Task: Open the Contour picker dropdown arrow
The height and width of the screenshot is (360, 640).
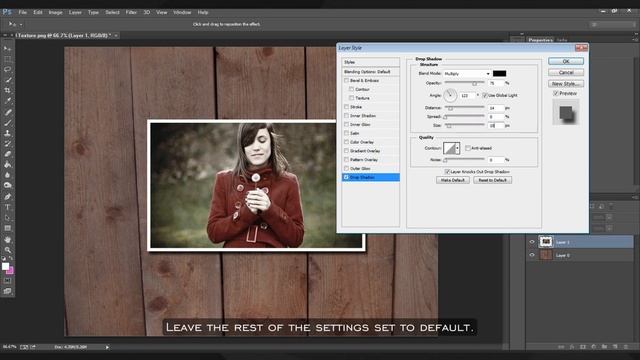Action: (x=458, y=148)
